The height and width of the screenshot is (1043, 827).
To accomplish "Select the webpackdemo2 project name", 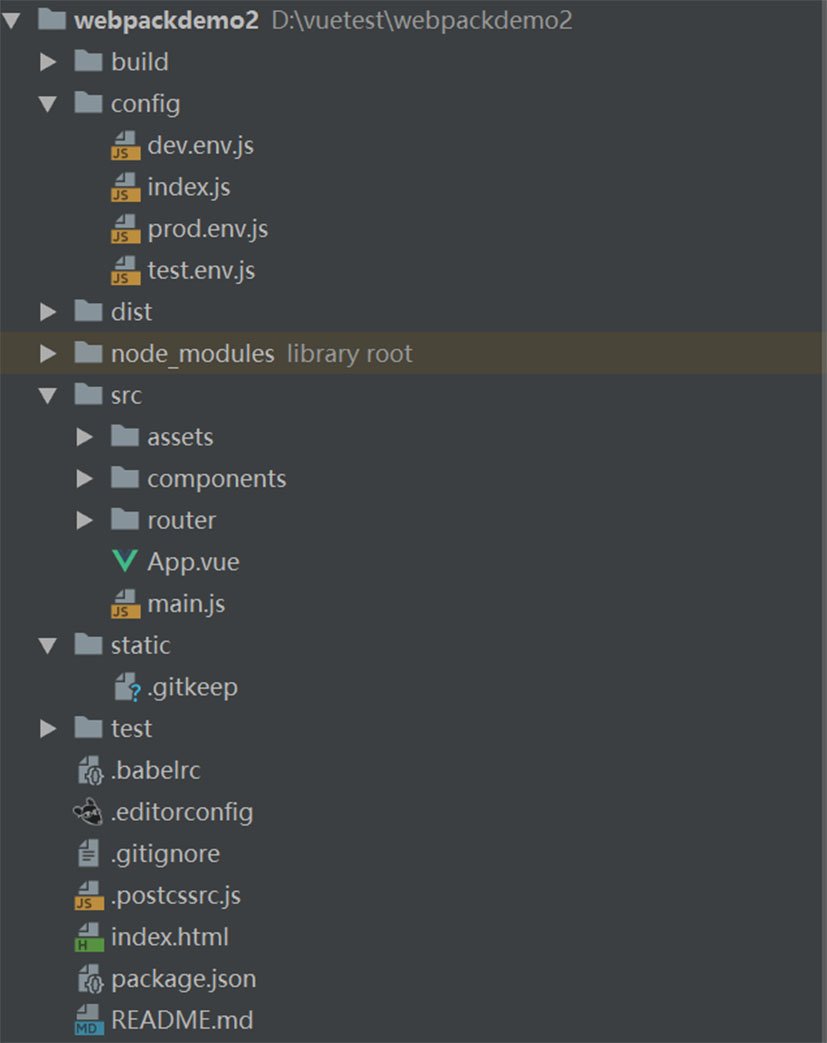I will coord(166,20).
